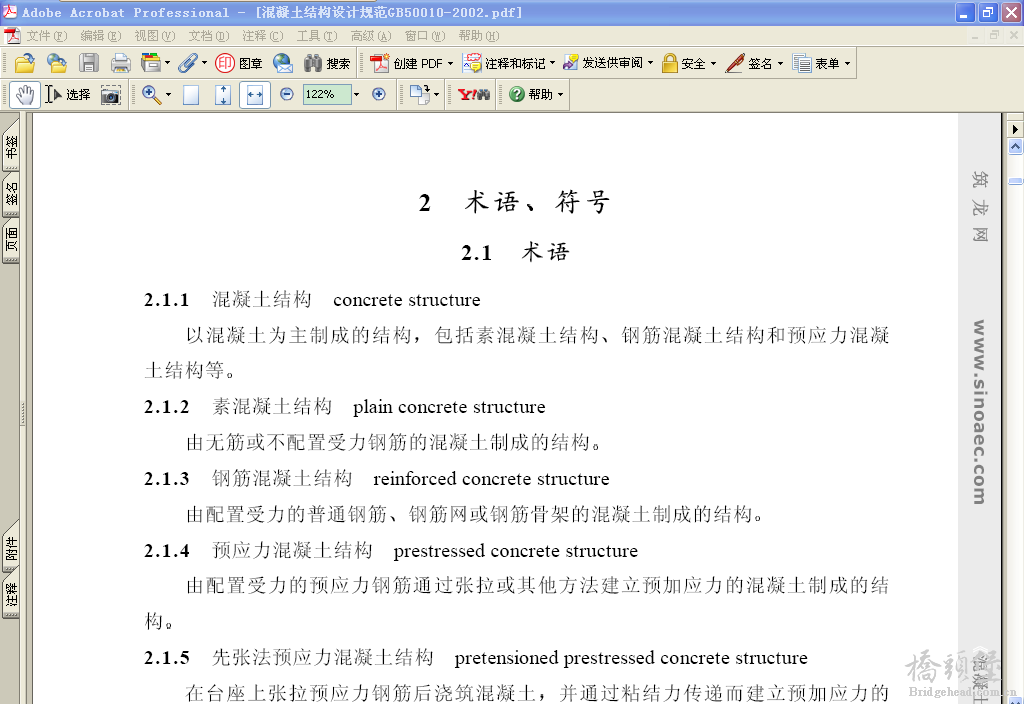
Task: Click the open web page icon
Action: click(x=57, y=63)
